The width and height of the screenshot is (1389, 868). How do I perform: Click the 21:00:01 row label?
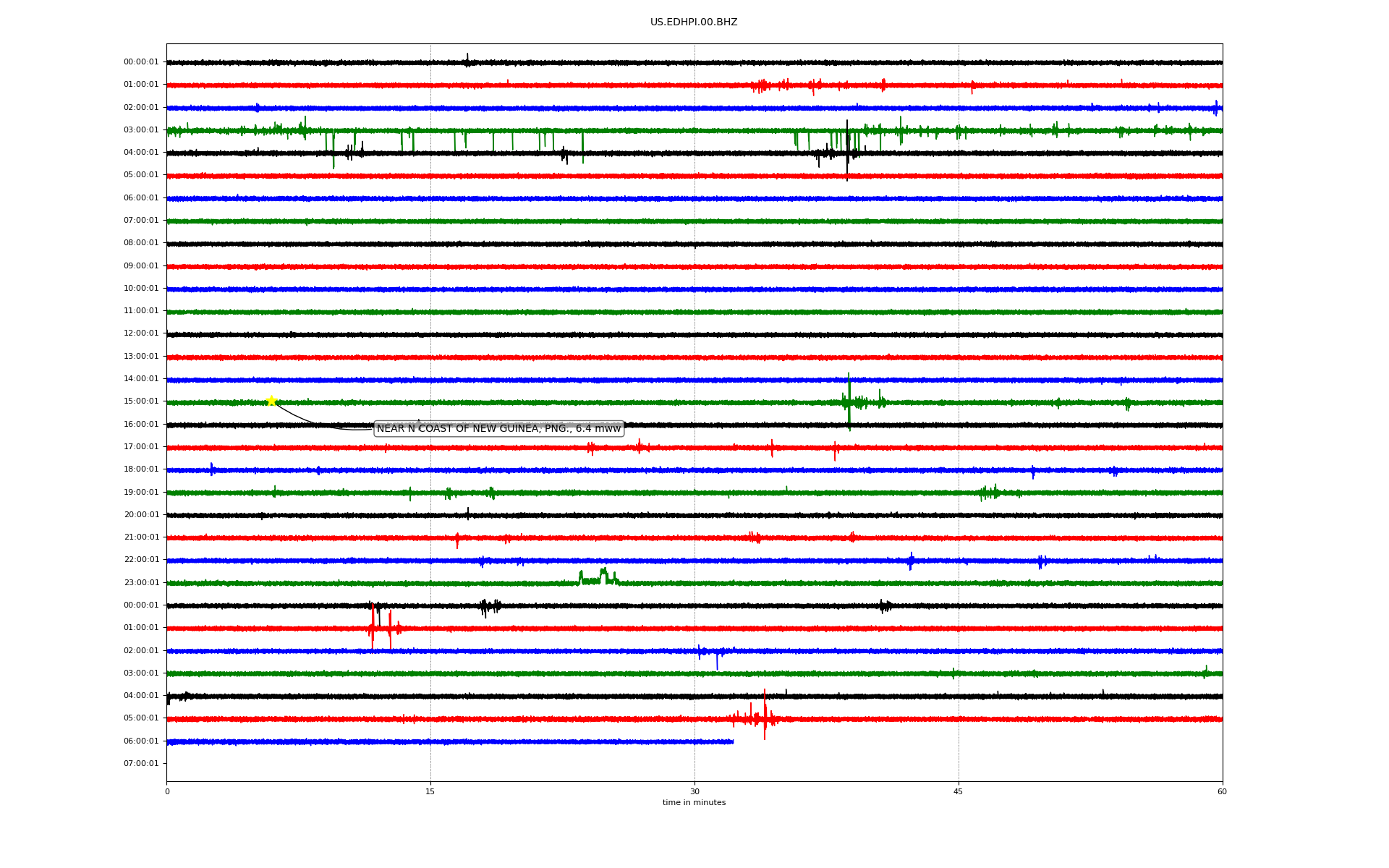[141, 537]
